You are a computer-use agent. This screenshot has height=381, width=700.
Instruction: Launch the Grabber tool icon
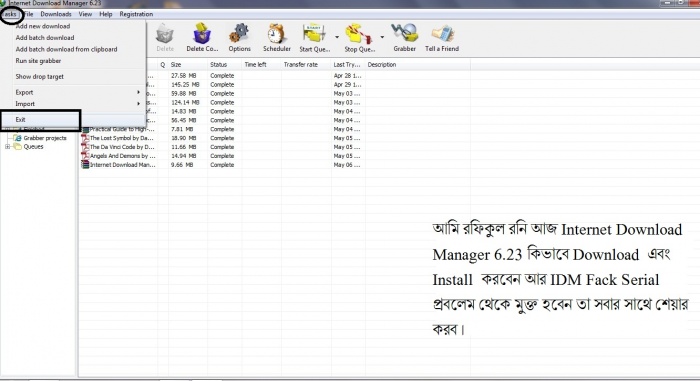404,34
